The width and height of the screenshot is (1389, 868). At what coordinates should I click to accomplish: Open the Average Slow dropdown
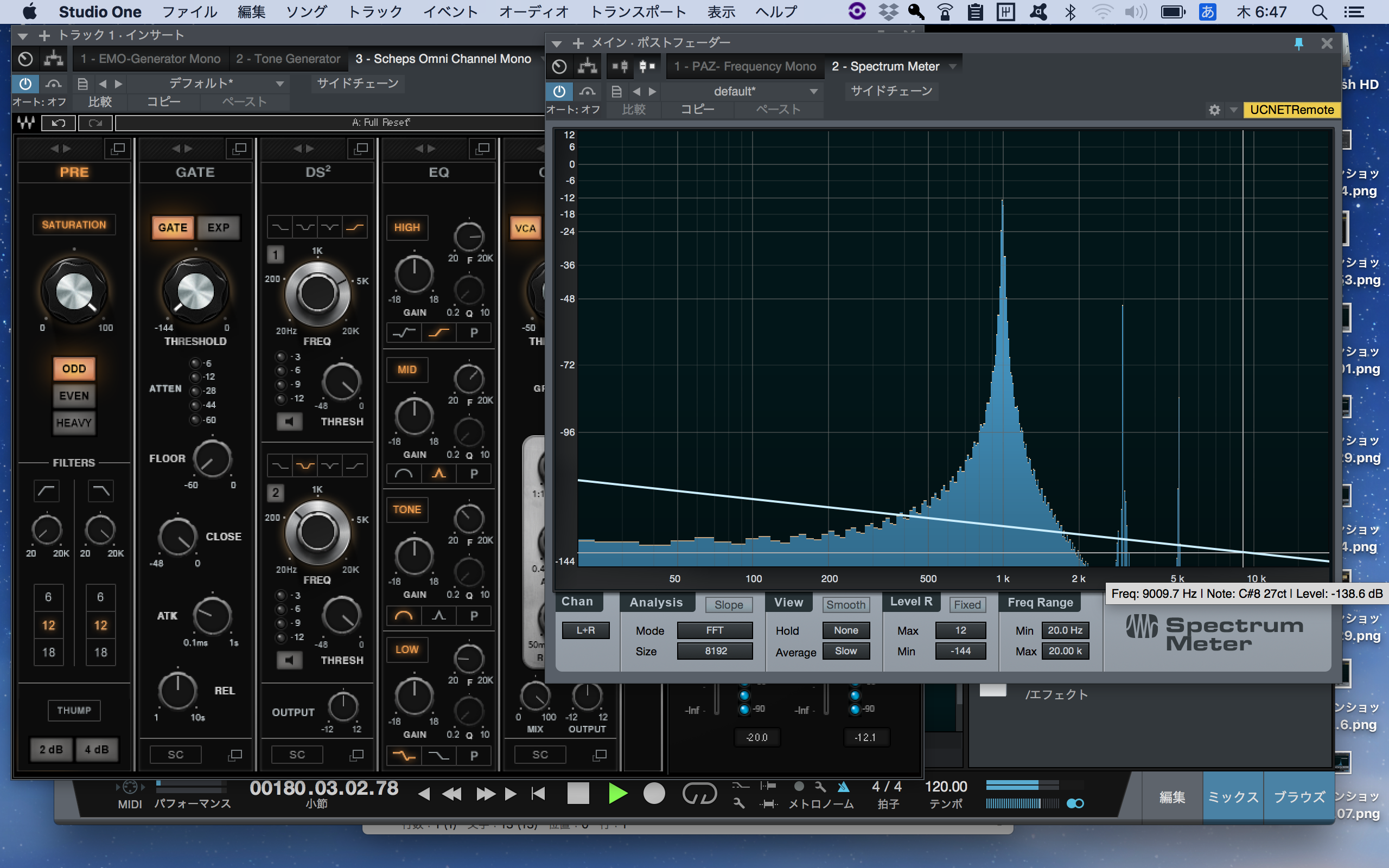tap(846, 651)
